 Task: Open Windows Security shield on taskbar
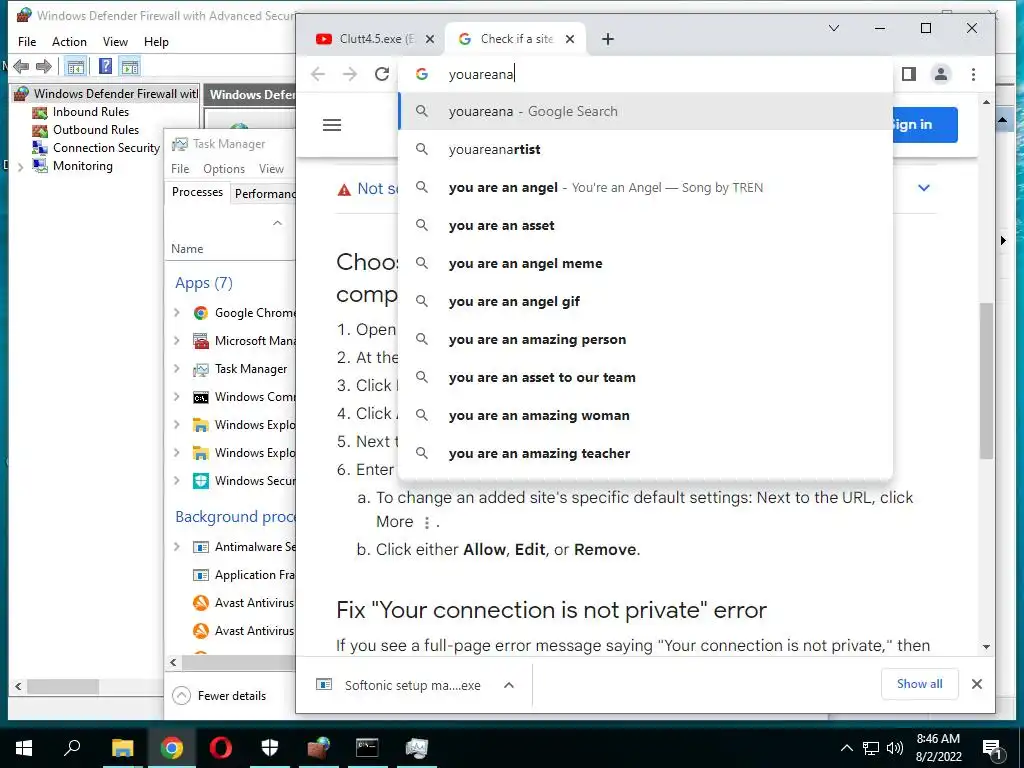coord(270,748)
